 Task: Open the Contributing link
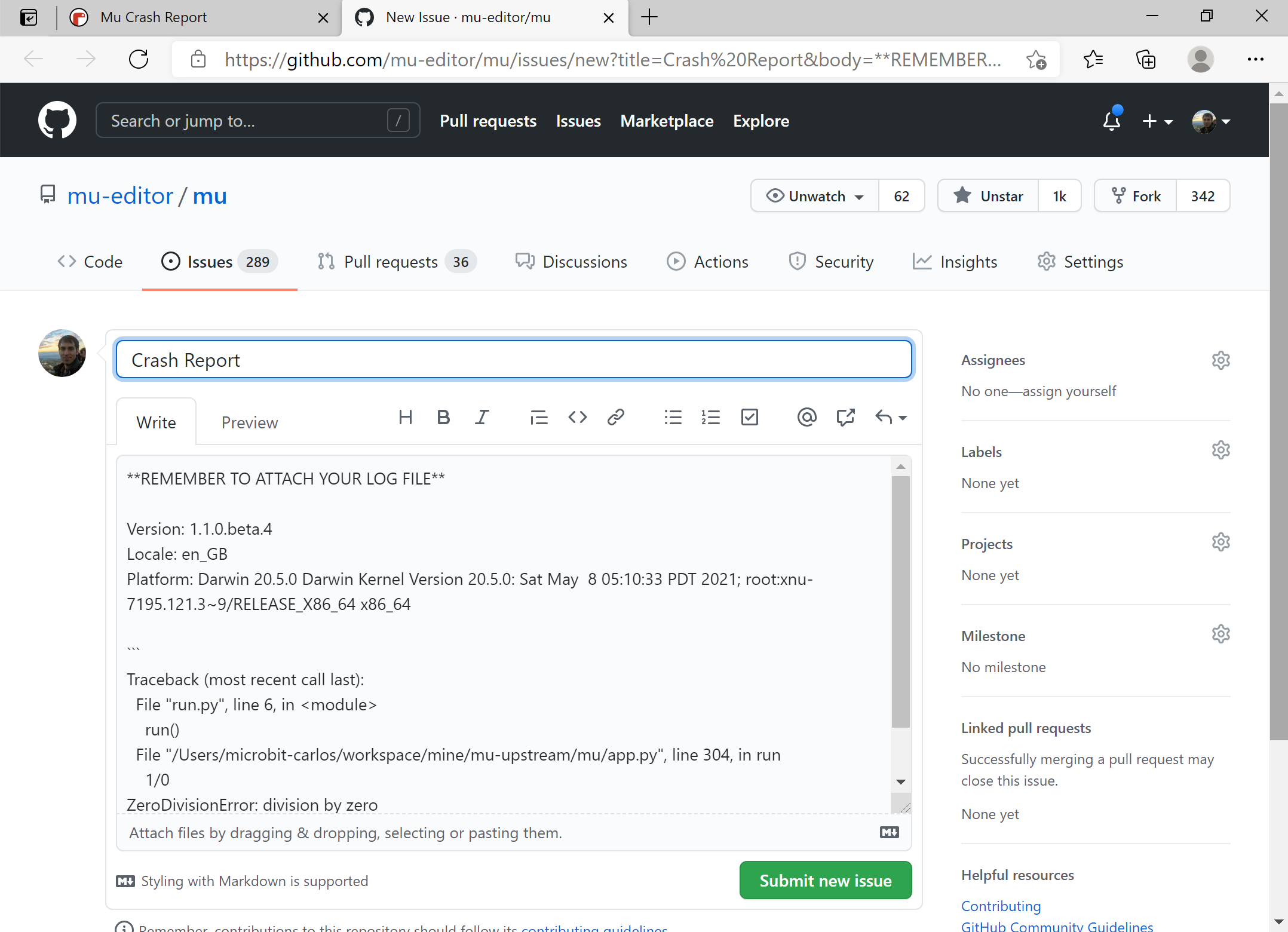(x=1001, y=906)
